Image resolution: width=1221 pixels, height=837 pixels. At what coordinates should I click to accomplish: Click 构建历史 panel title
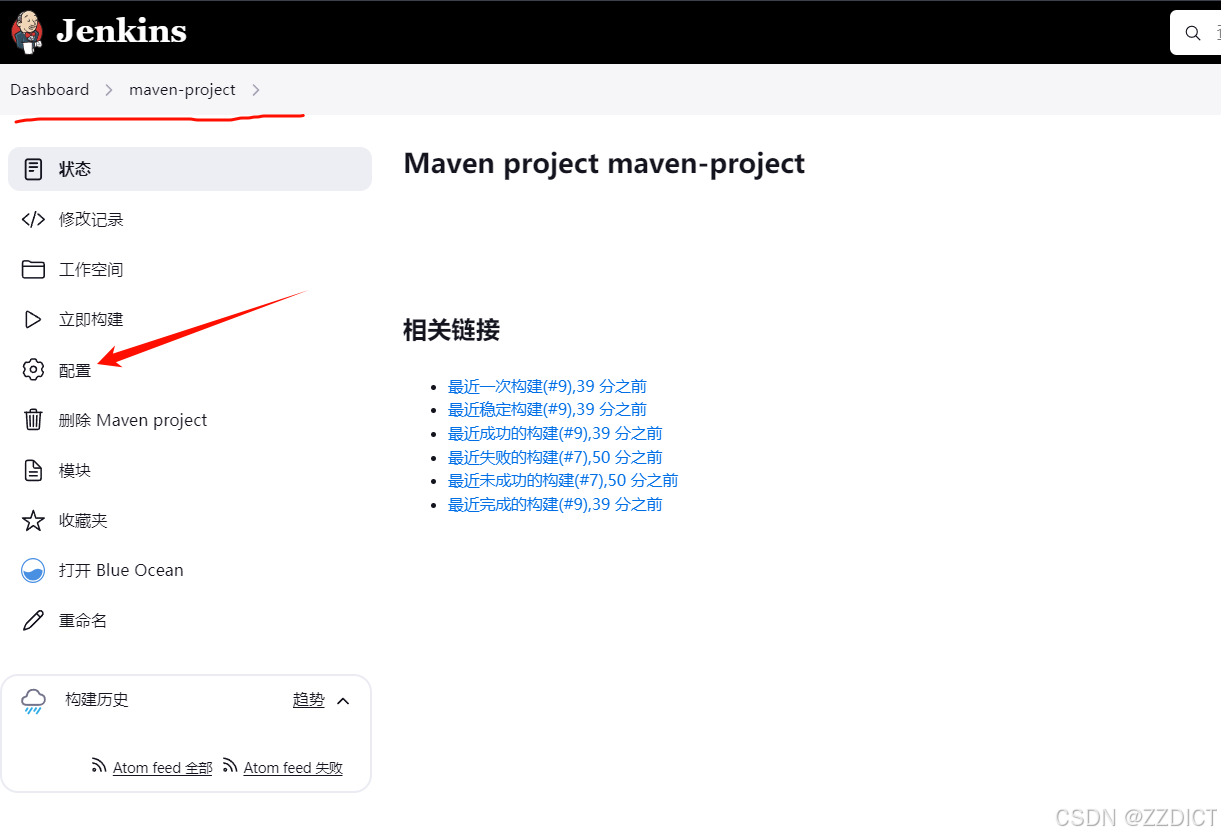97,700
